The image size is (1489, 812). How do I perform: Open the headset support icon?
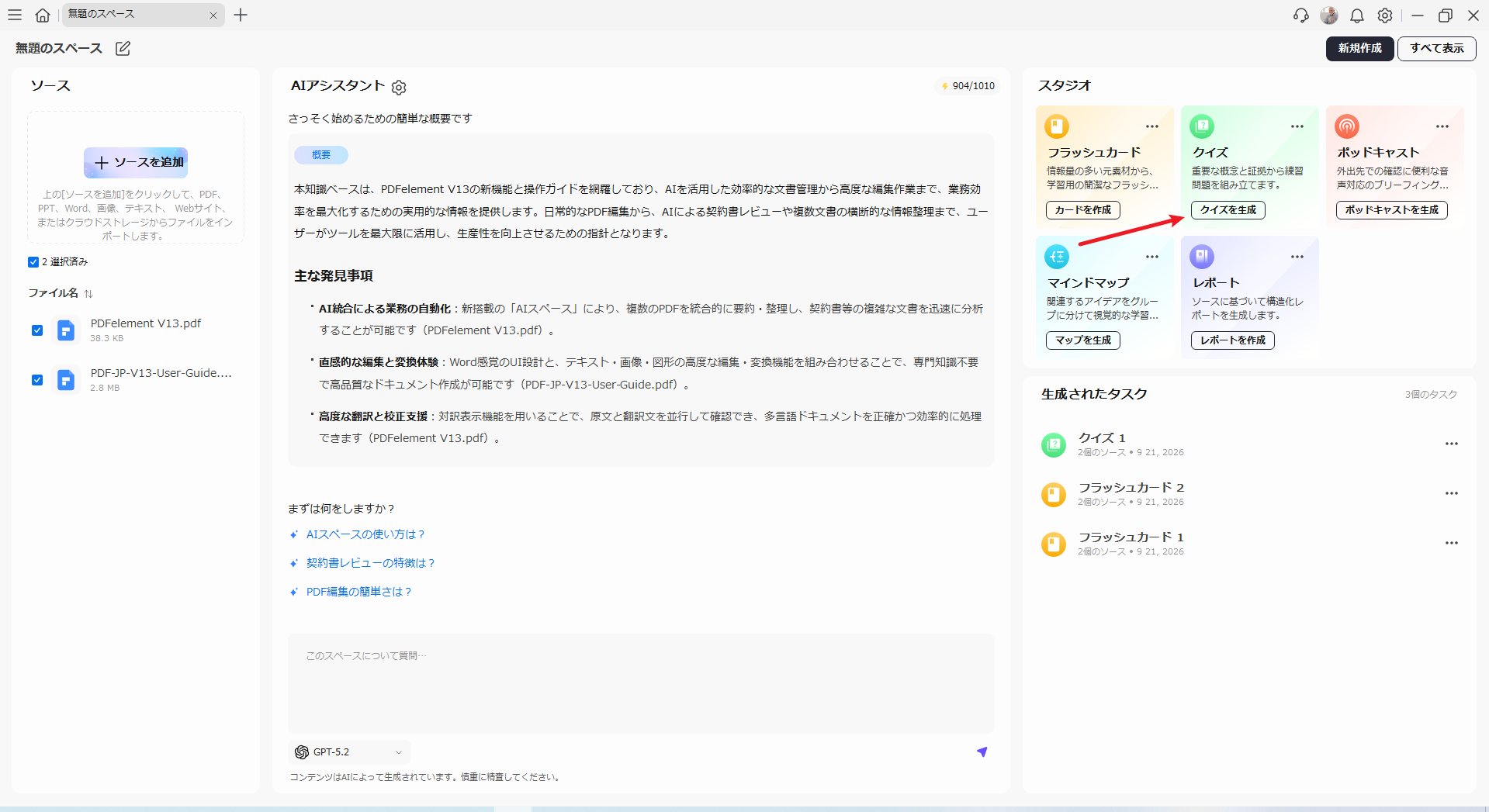tap(1301, 16)
